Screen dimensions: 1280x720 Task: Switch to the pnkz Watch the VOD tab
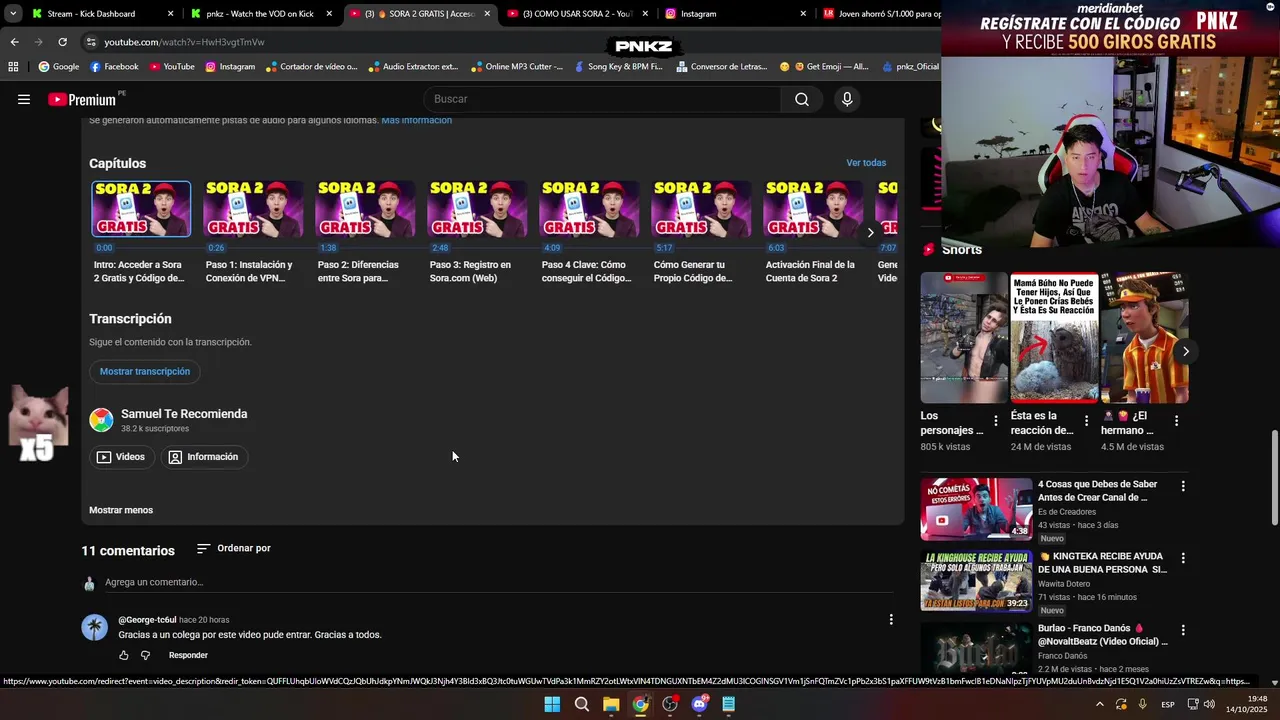260,14
